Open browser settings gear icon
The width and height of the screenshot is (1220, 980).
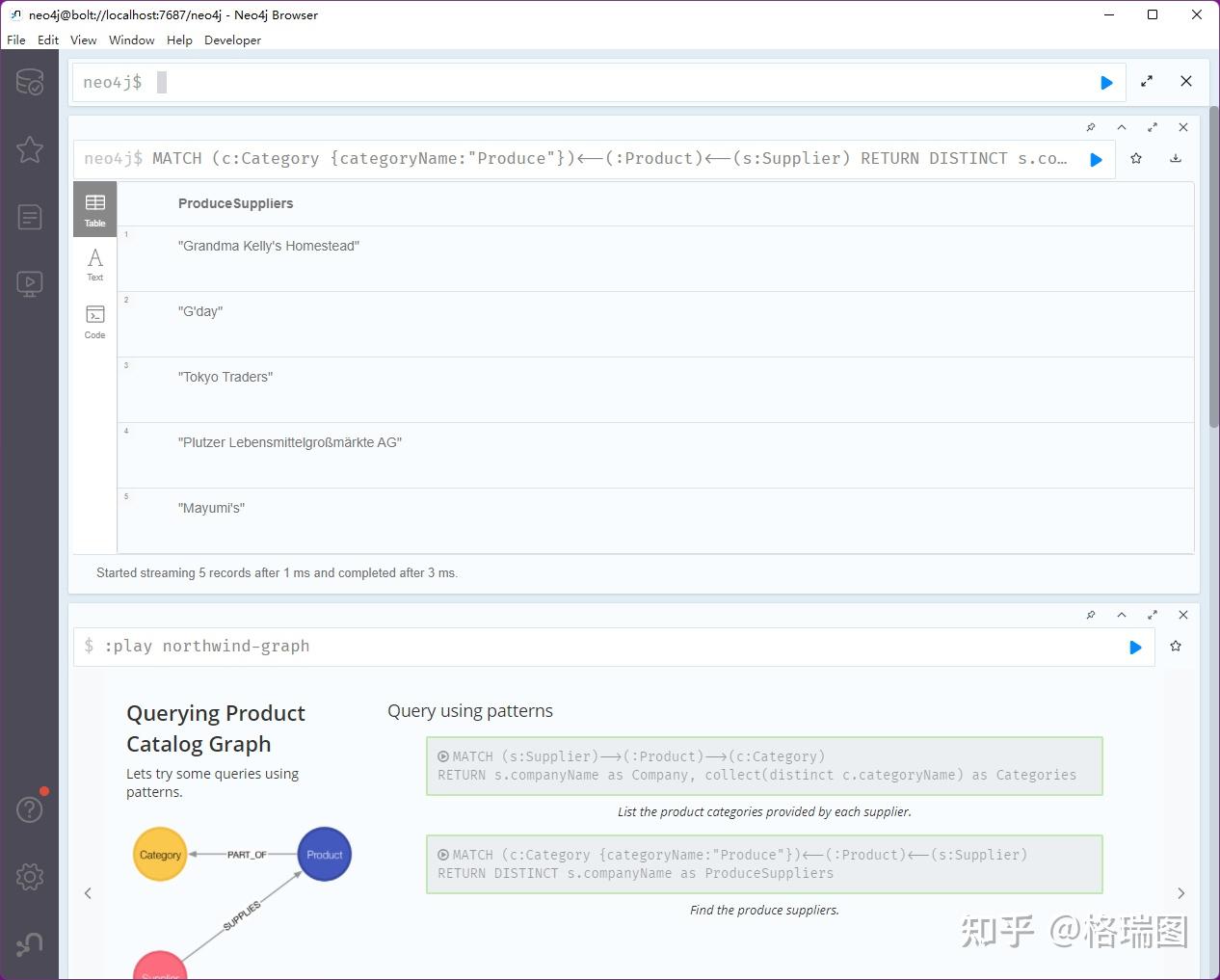coord(30,877)
